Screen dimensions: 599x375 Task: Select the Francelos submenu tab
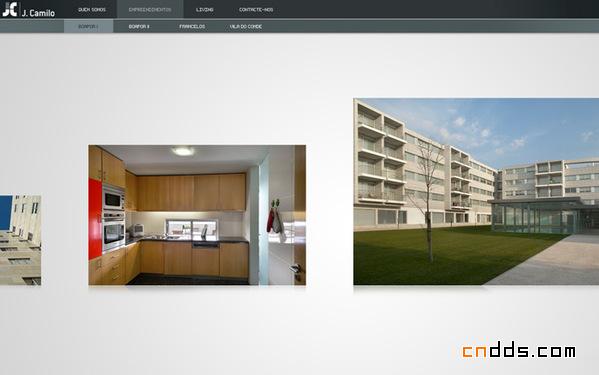tap(192, 26)
